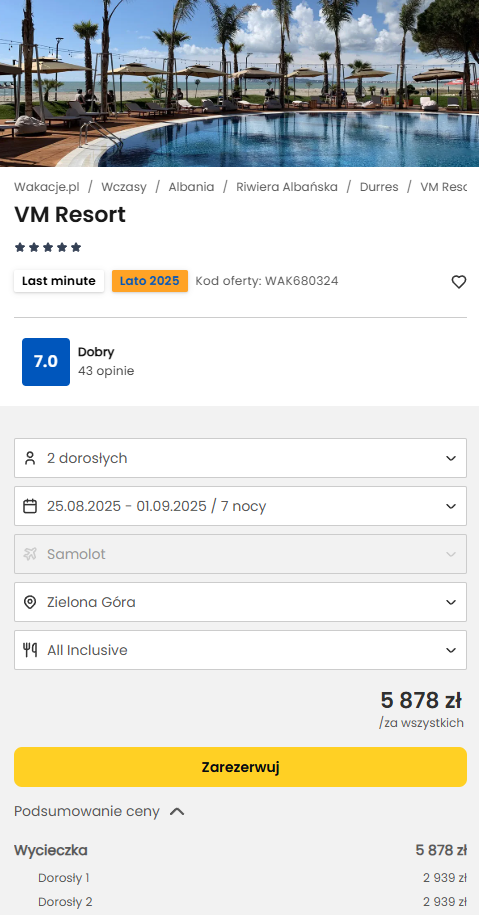This screenshot has height=915, width=479.
Task: Open the Riwiera Albańska breadcrumb
Action: (286, 187)
